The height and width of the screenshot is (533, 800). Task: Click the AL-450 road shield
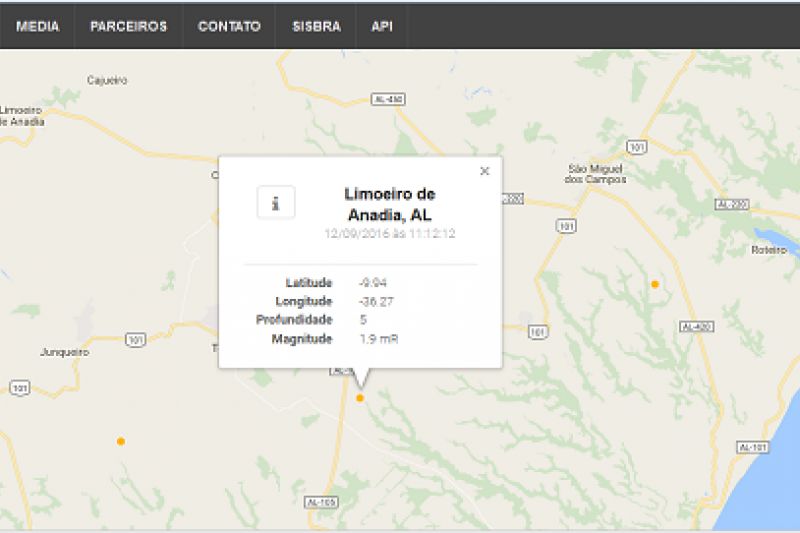coord(386,99)
